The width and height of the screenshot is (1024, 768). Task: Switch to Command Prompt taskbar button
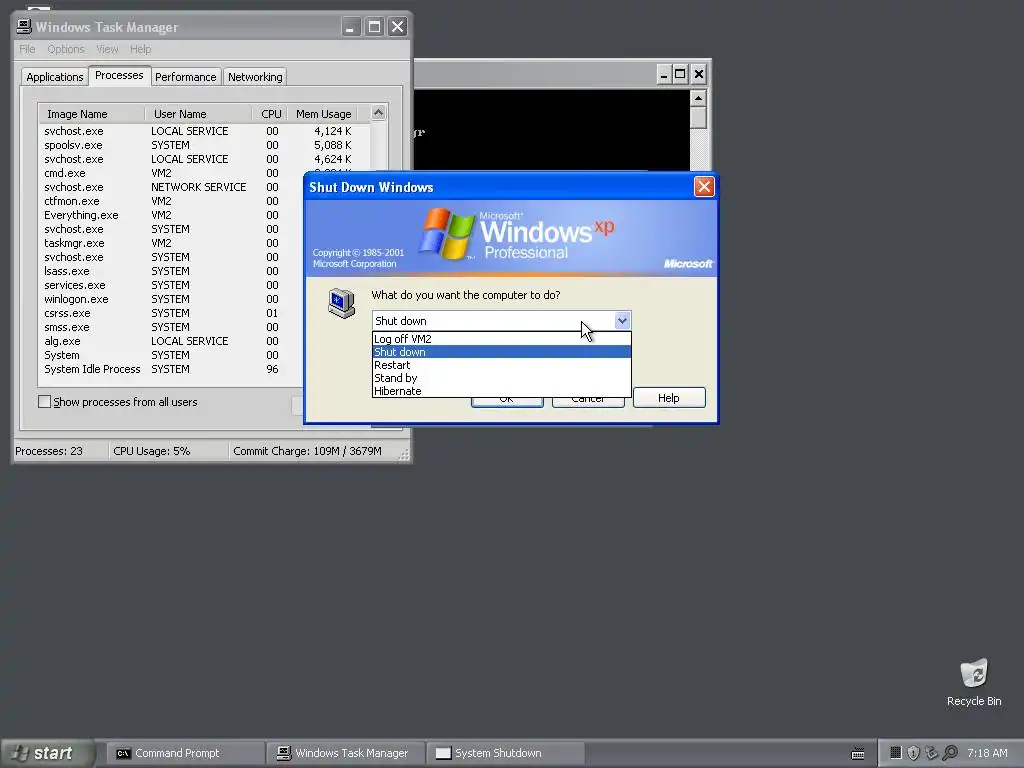pyautogui.click(x=184, y=753)
